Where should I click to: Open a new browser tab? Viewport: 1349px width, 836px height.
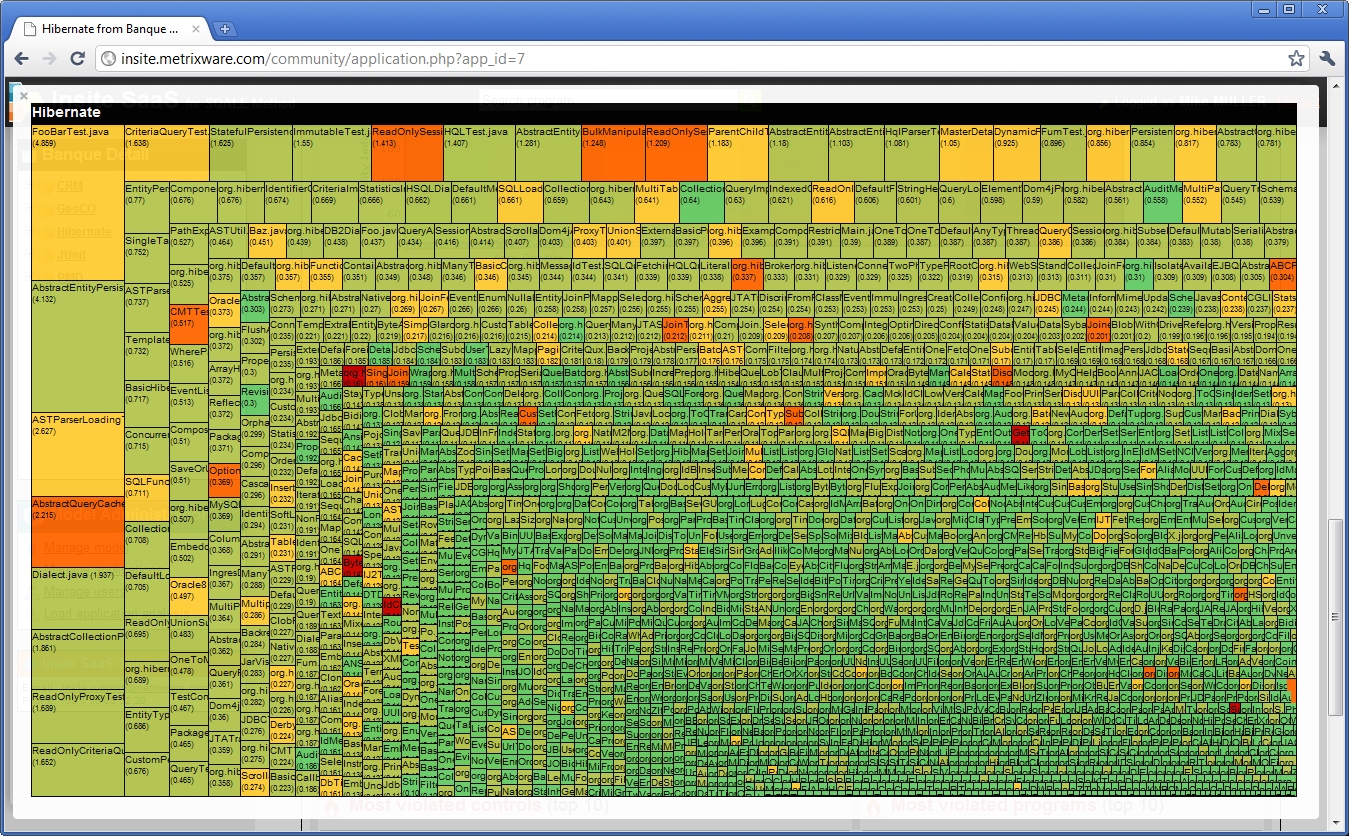226,29
